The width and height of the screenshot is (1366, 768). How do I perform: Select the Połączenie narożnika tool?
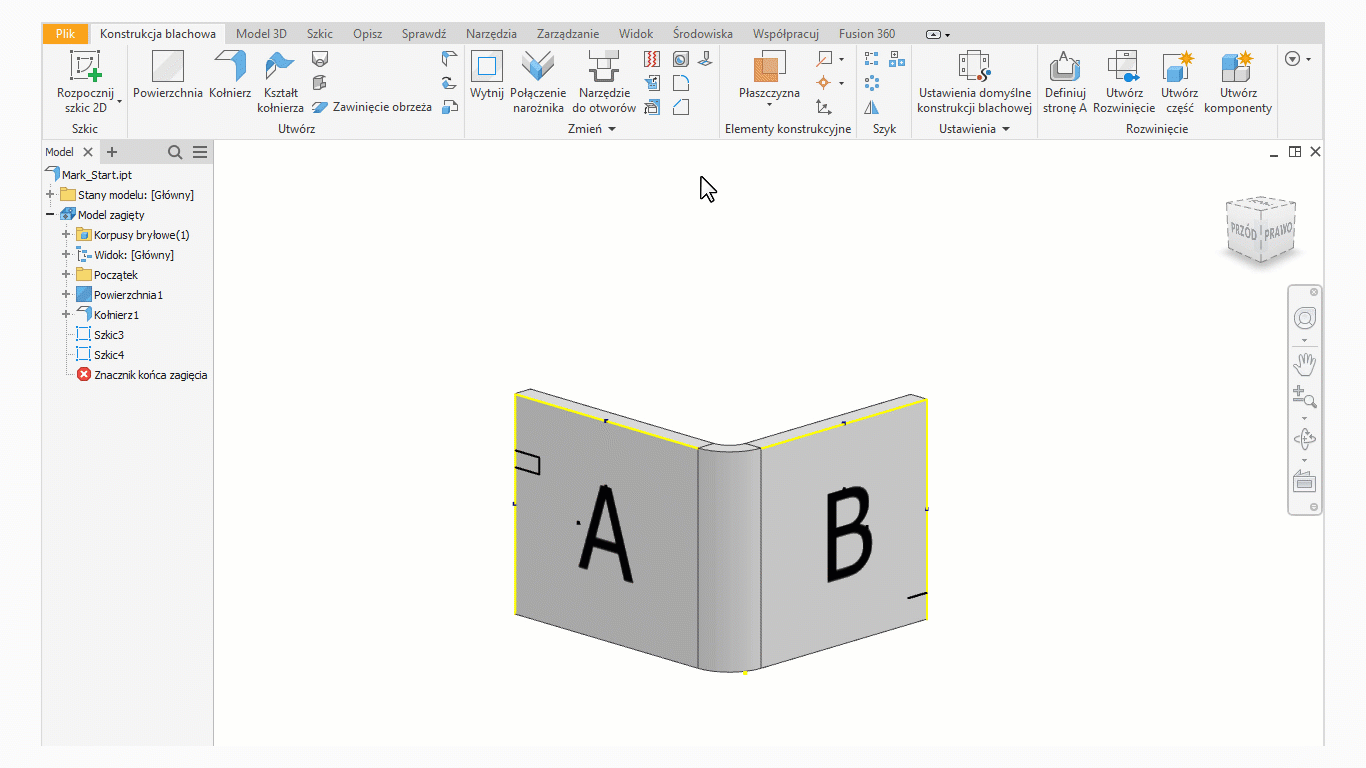pyautogui.click(x=538, y=82)
